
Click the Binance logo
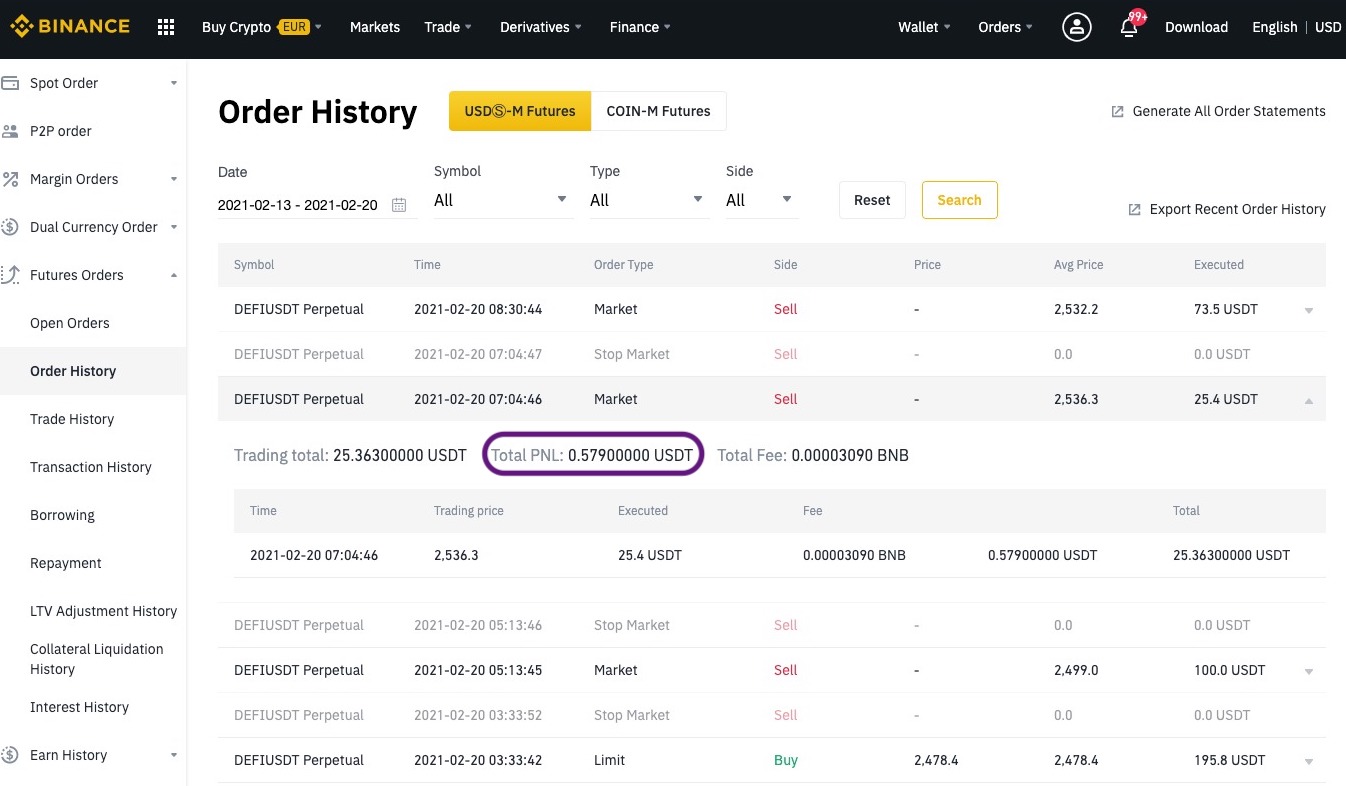tap(70, 27)
